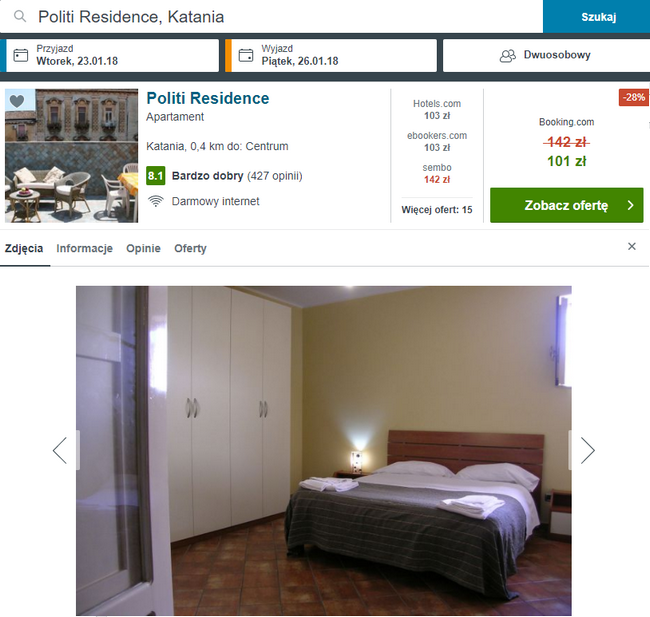Open the Oferty tab
This screenshot has height=617, width=650.
pyautogui.click(x=190, y=248)
